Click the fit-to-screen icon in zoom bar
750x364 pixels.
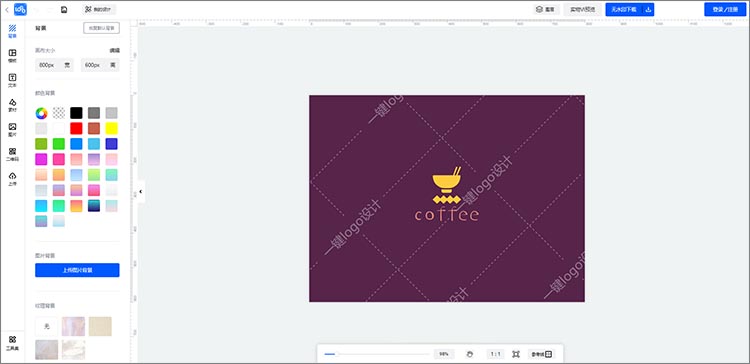516,354
